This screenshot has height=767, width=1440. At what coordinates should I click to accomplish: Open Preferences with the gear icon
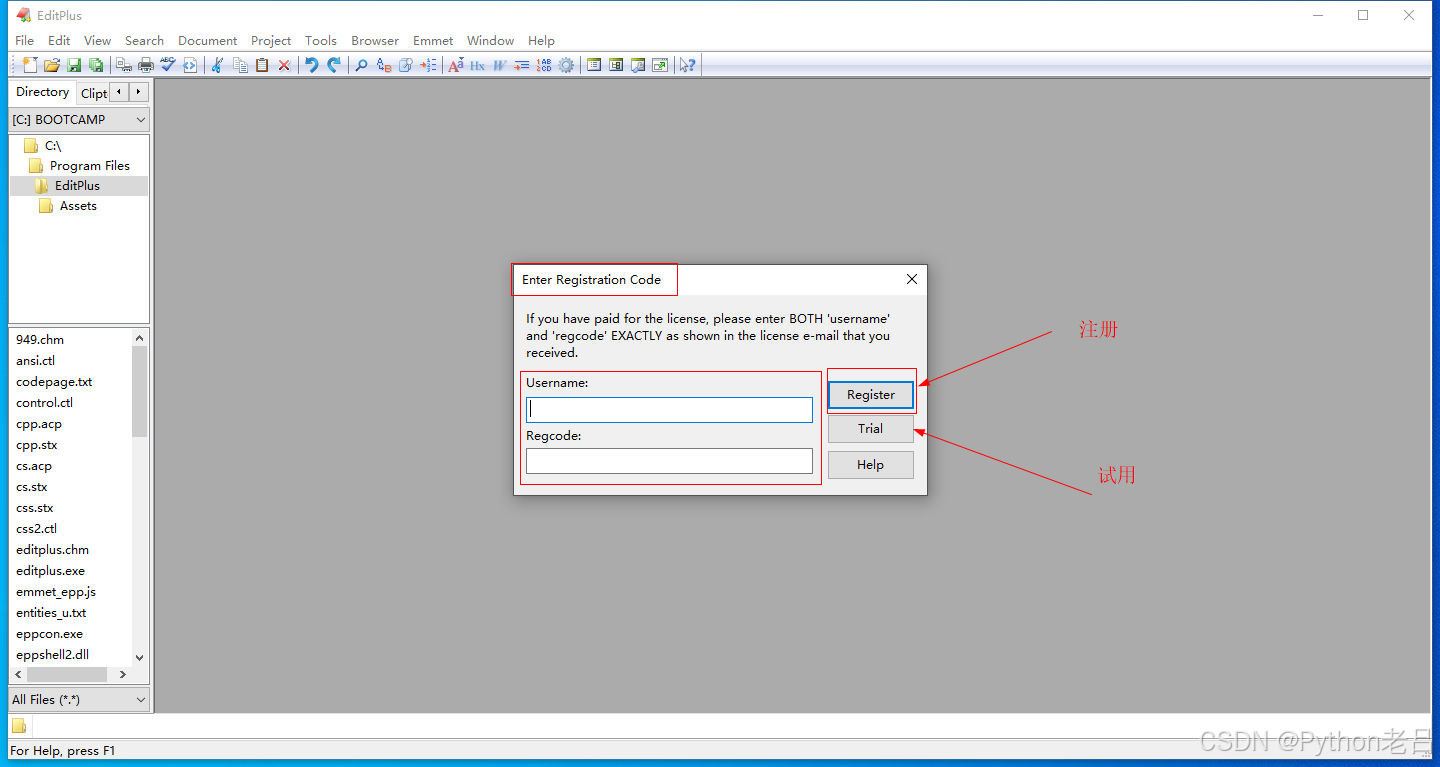pos(566,65)
